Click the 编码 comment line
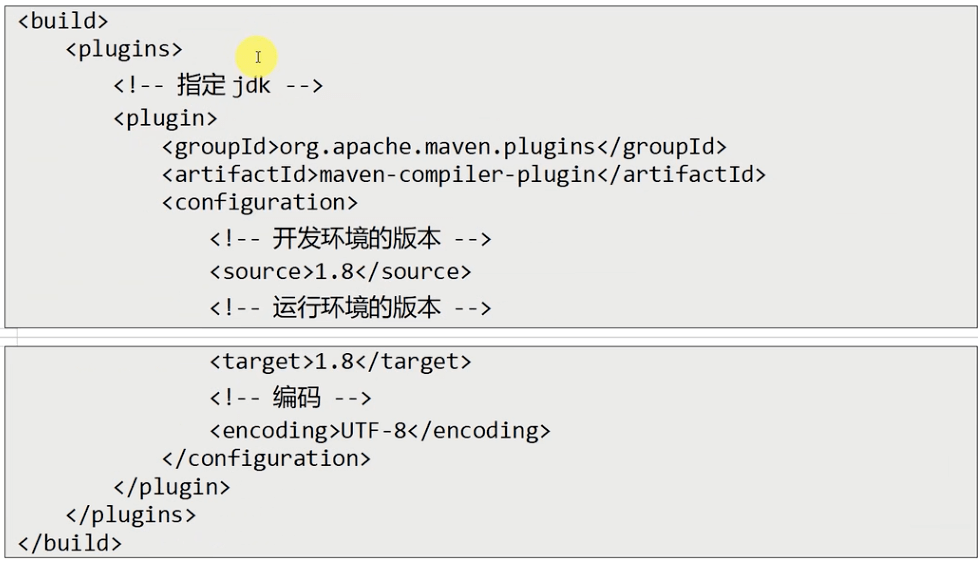This screenshot has width=978, height=566. [290, 398]
